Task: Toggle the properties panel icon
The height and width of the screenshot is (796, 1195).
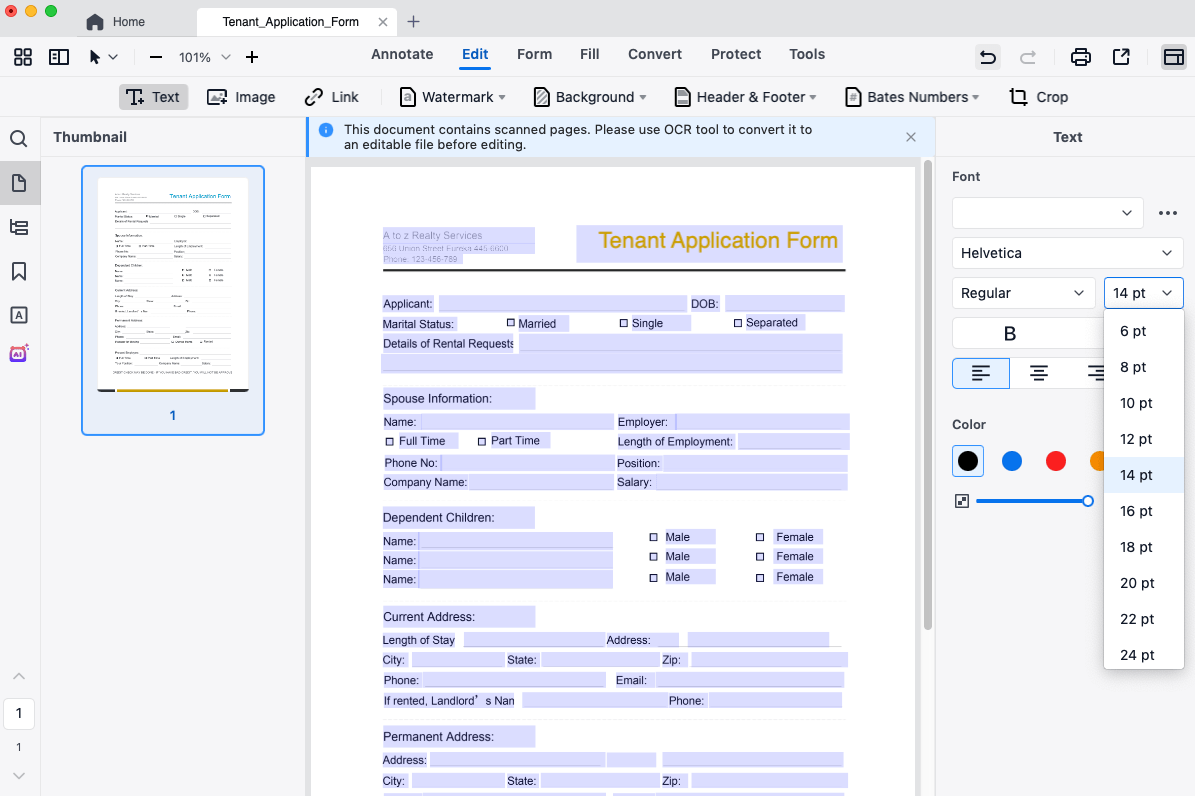Action: (1174, 57)
